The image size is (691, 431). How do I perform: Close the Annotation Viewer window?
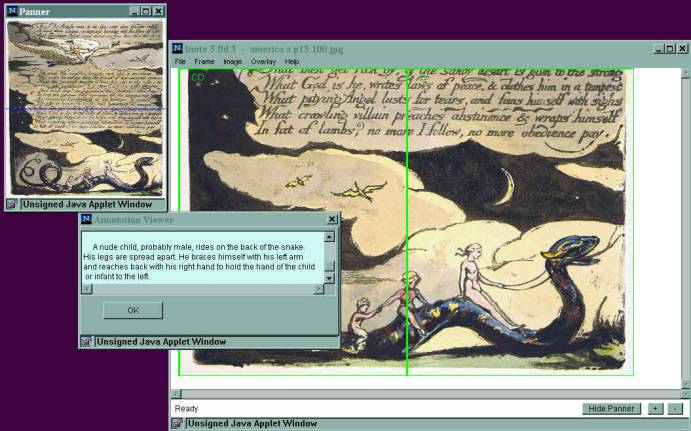(332, 219)
